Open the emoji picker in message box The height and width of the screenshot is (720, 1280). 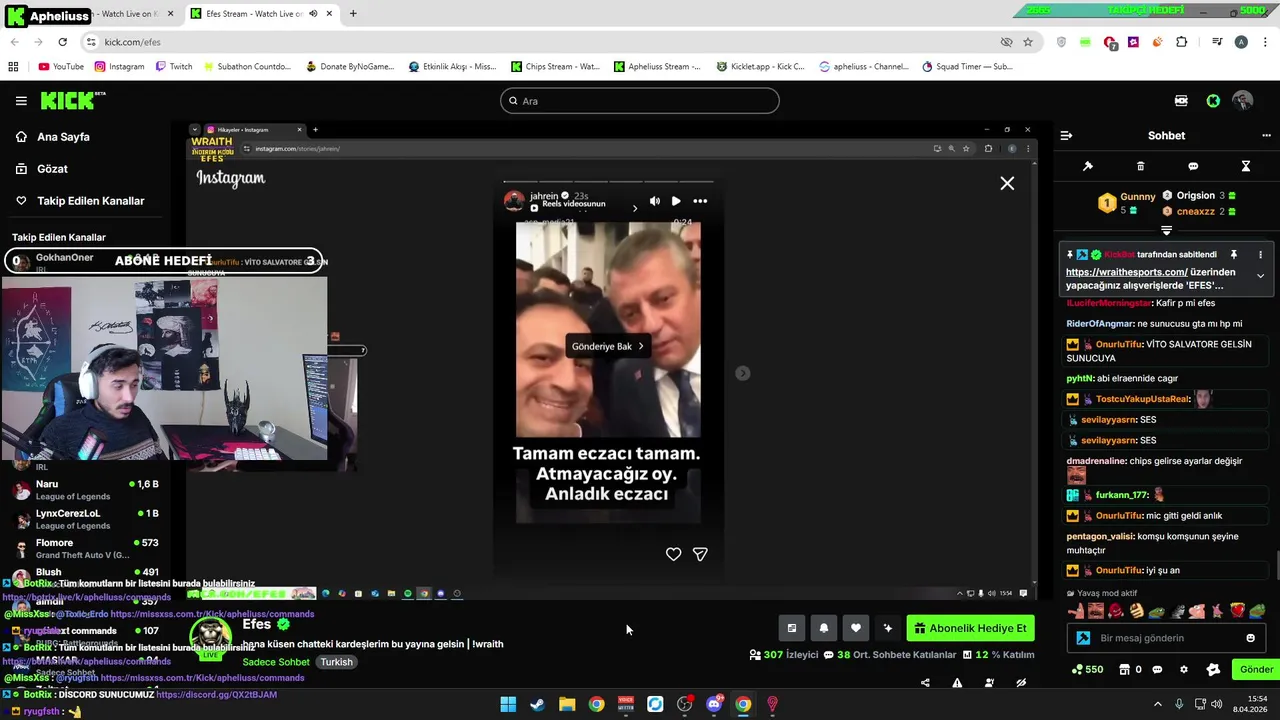[x=1250, y=638]
